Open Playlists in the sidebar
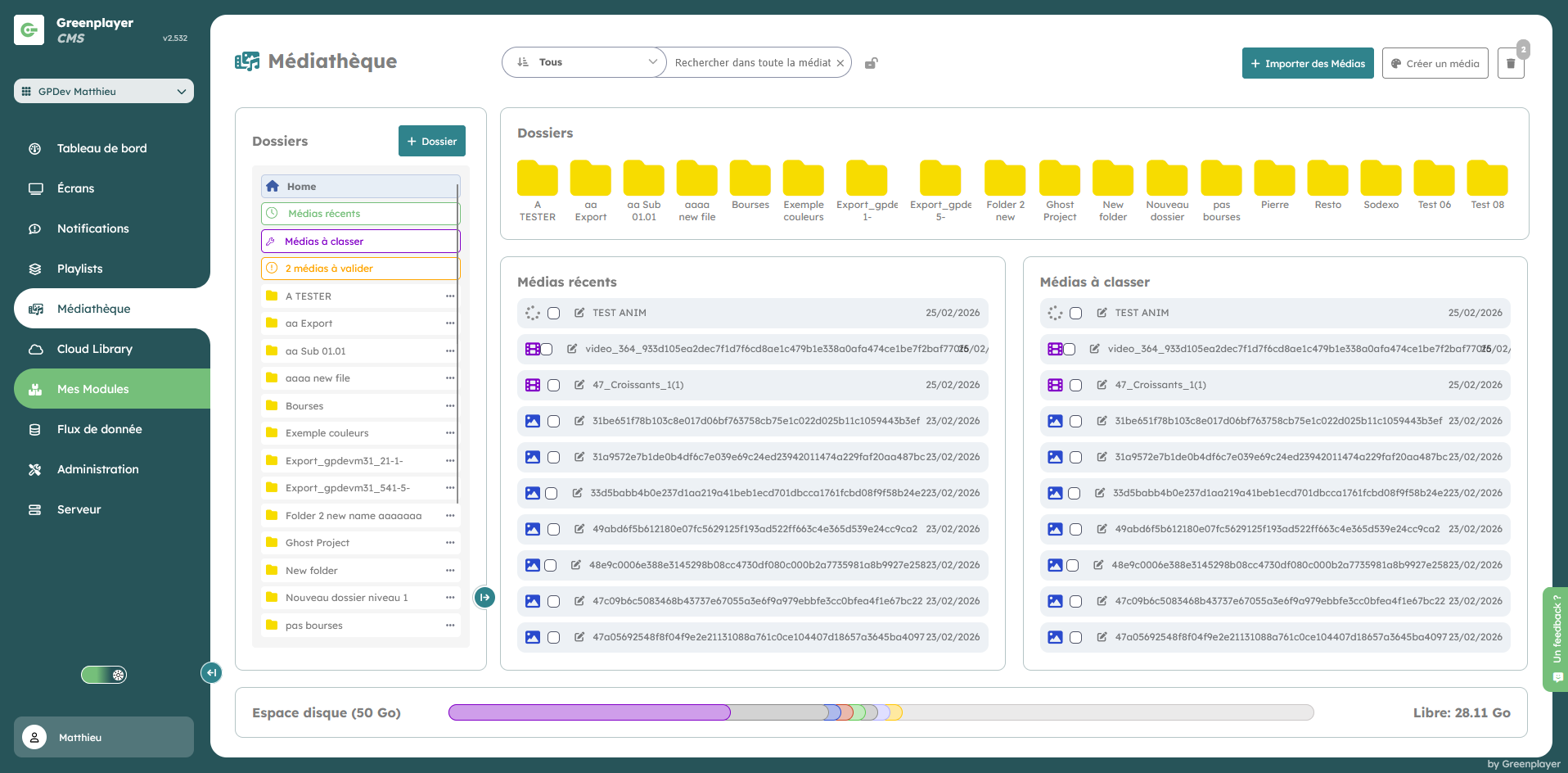 (x=79, y=269)
